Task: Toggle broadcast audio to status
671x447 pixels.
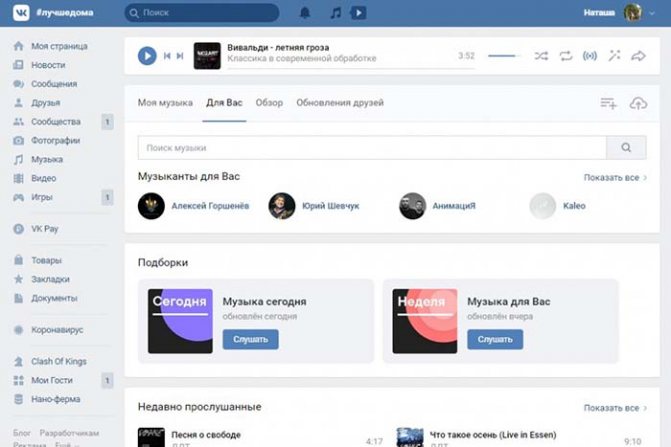Action: coord(590,56)
